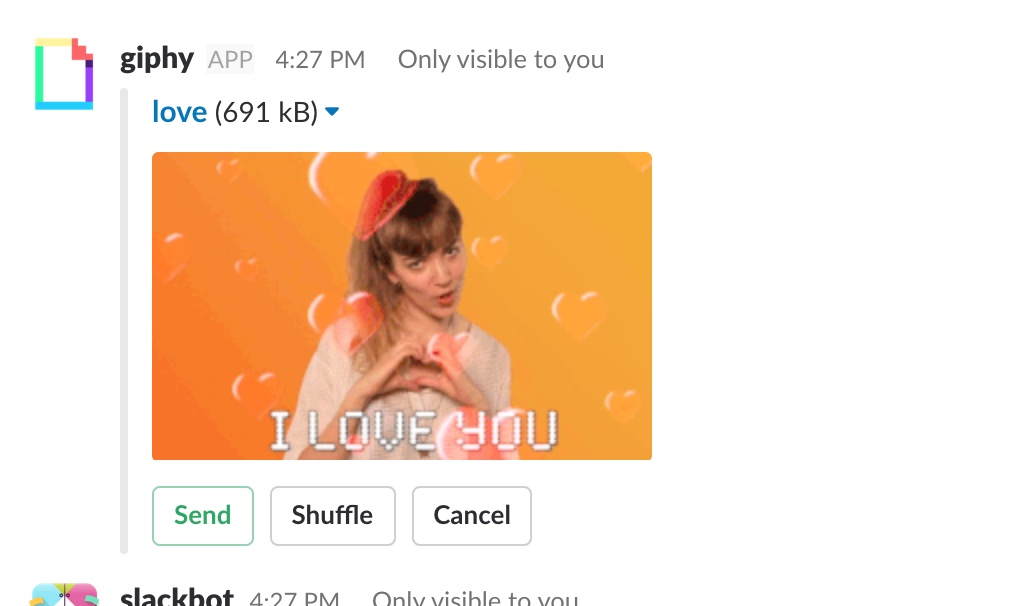Click the APP badge next to giphy

(229, 59)
